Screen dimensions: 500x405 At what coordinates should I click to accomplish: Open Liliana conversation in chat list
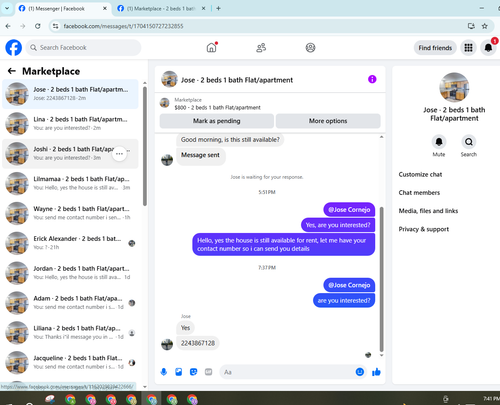[x=70, y=333]
